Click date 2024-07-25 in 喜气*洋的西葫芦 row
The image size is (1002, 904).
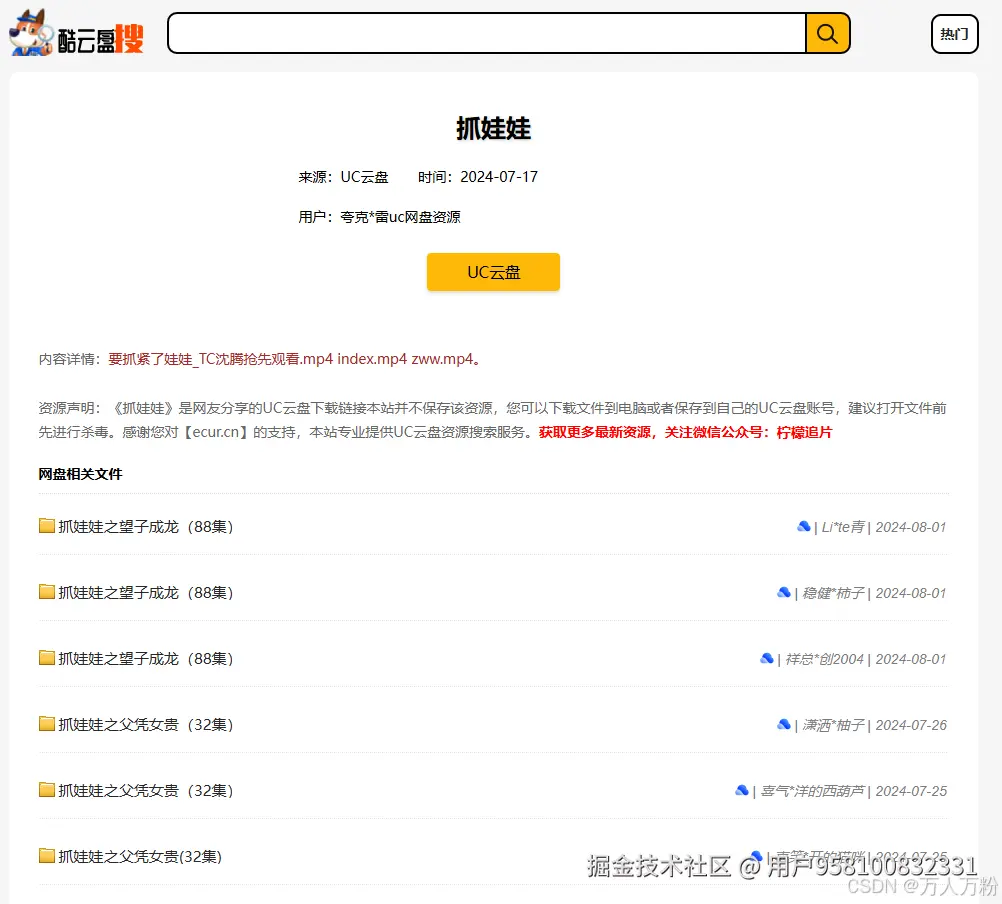[x=911, y=791]
